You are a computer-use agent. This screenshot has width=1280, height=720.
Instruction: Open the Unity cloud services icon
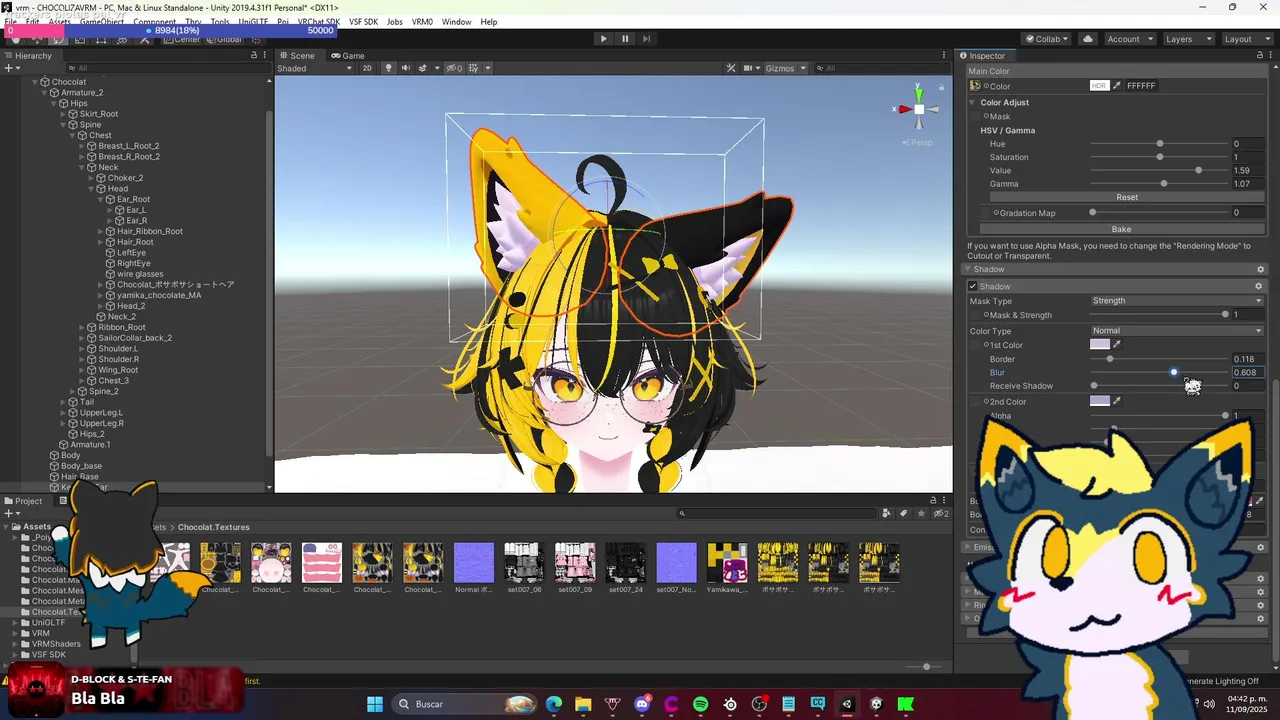pos(1088,39)
